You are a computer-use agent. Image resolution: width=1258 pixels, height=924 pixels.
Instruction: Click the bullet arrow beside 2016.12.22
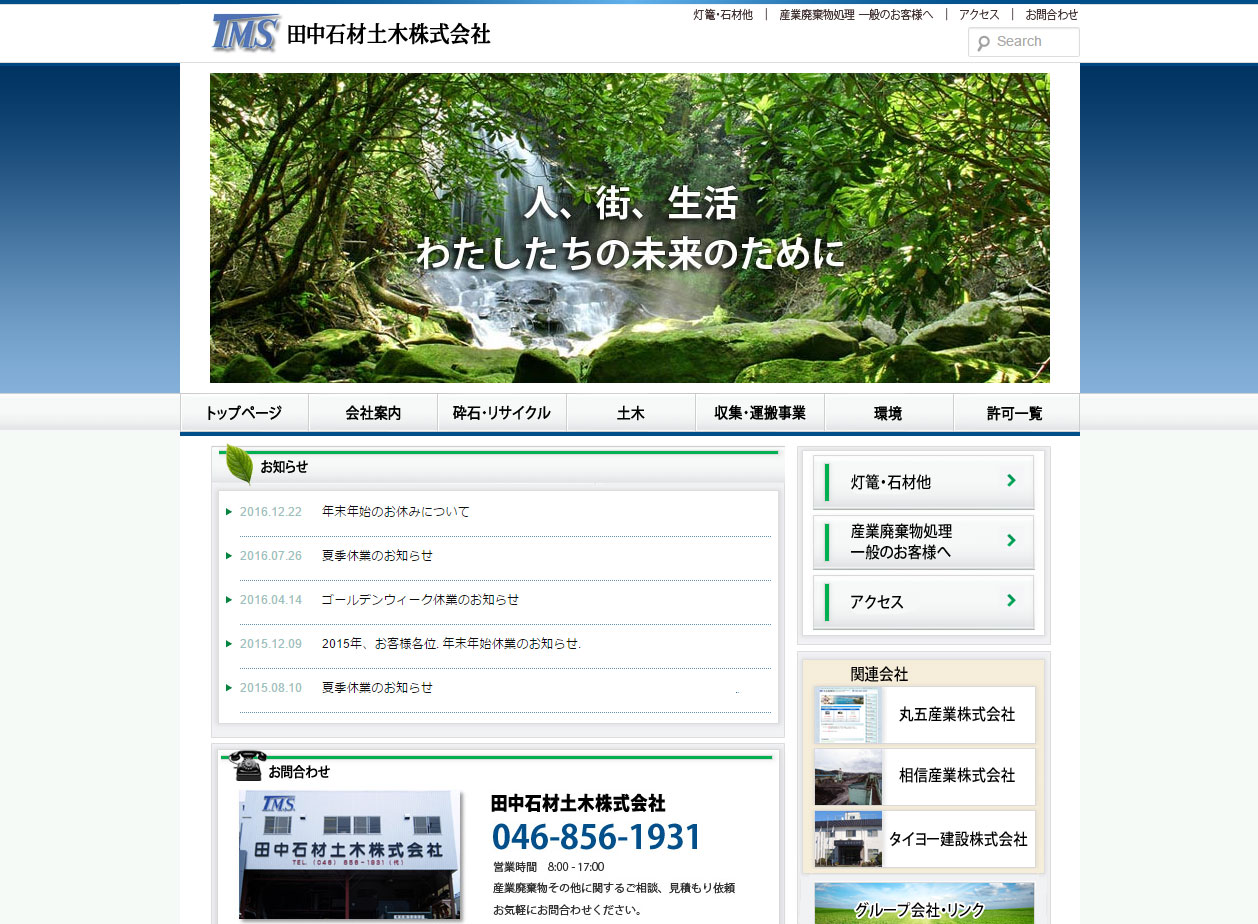pyautogui.click(x=230, y=512)
